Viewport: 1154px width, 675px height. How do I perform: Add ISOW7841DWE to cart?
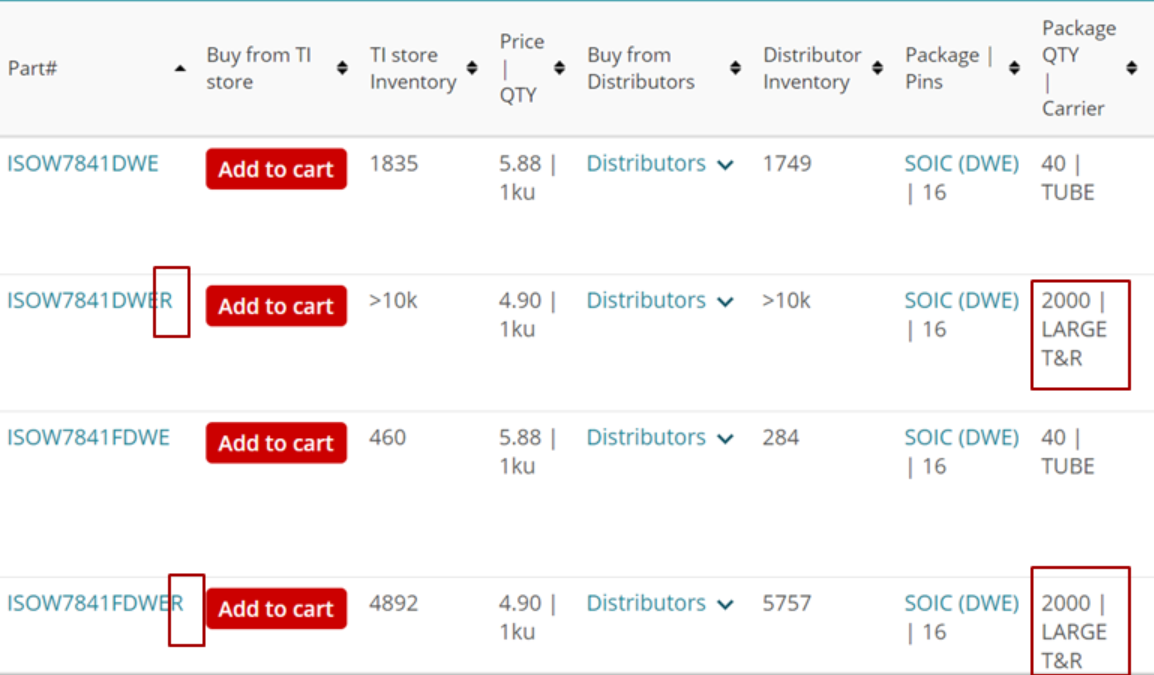pos(276,169)
